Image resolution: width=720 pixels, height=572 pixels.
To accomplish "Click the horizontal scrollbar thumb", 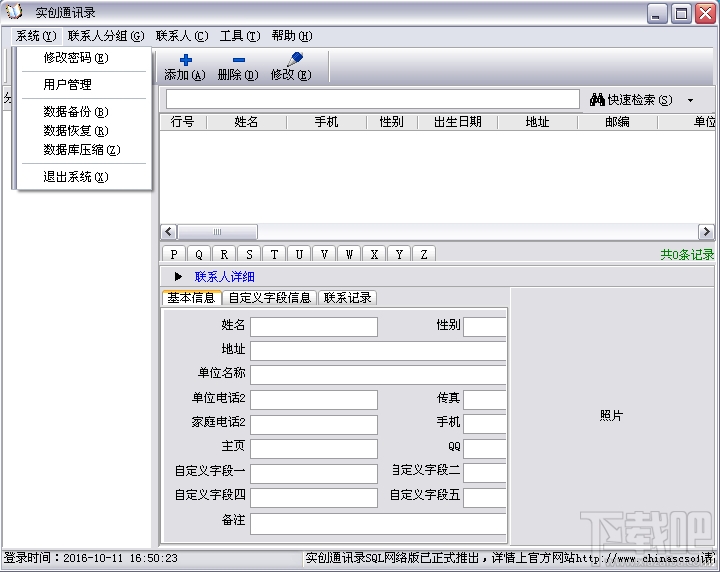I will (218, 231).
